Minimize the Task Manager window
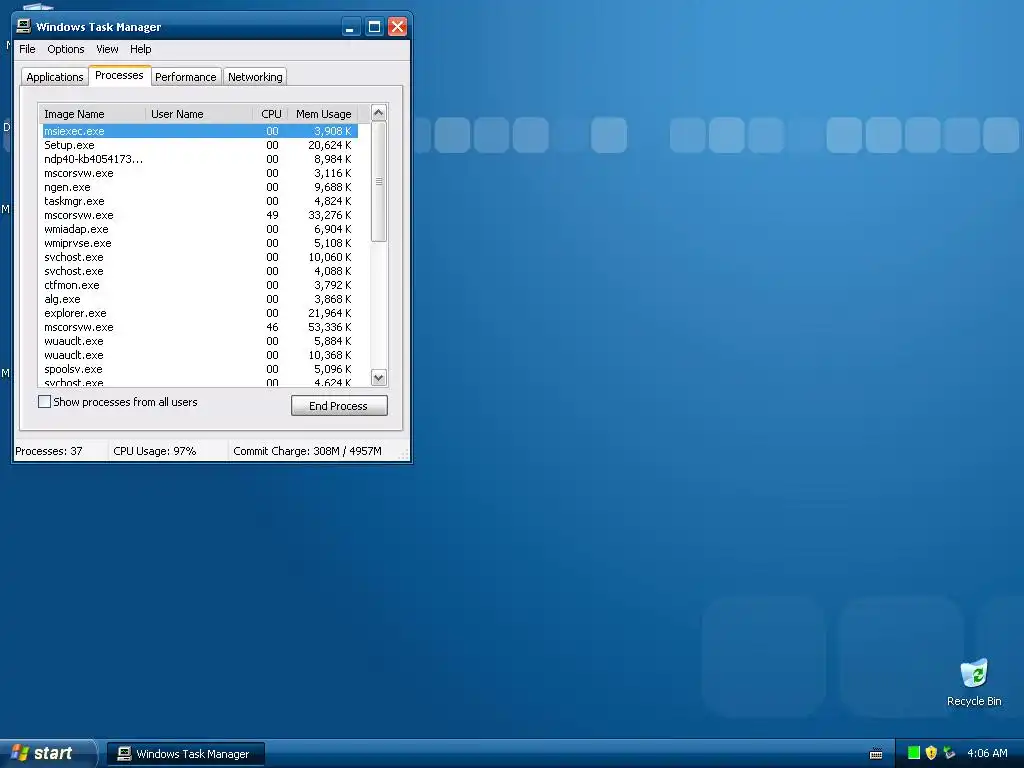The width and height of the screenshot is (1024, 768). tap(351, 27)
